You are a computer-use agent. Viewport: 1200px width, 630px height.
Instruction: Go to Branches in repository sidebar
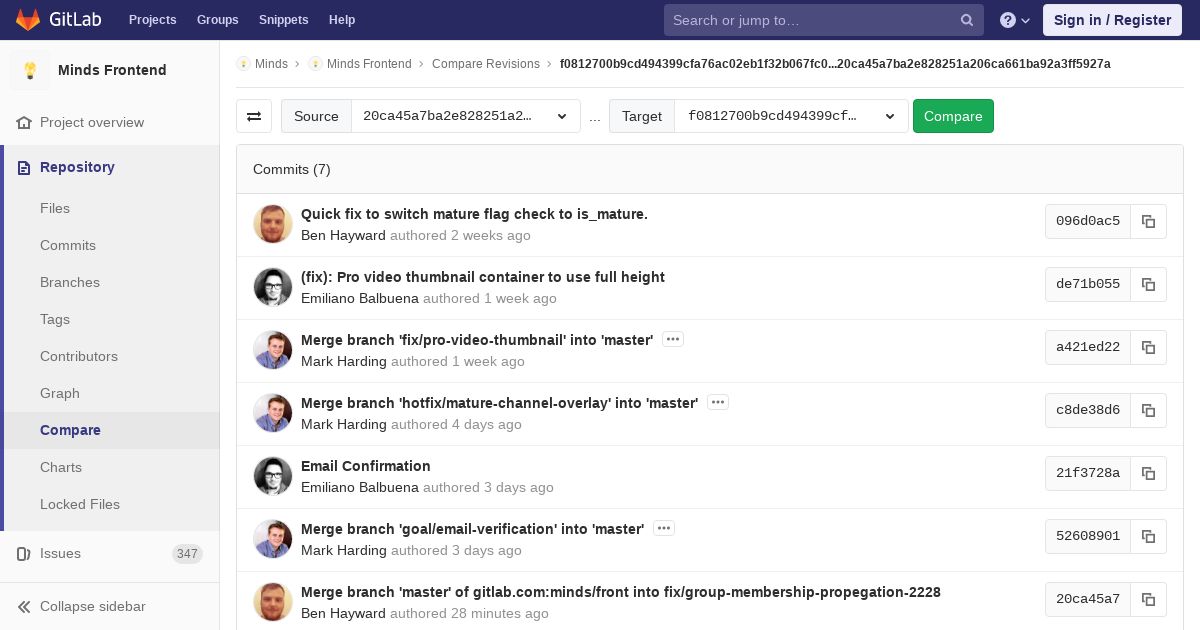click(70, 282)
